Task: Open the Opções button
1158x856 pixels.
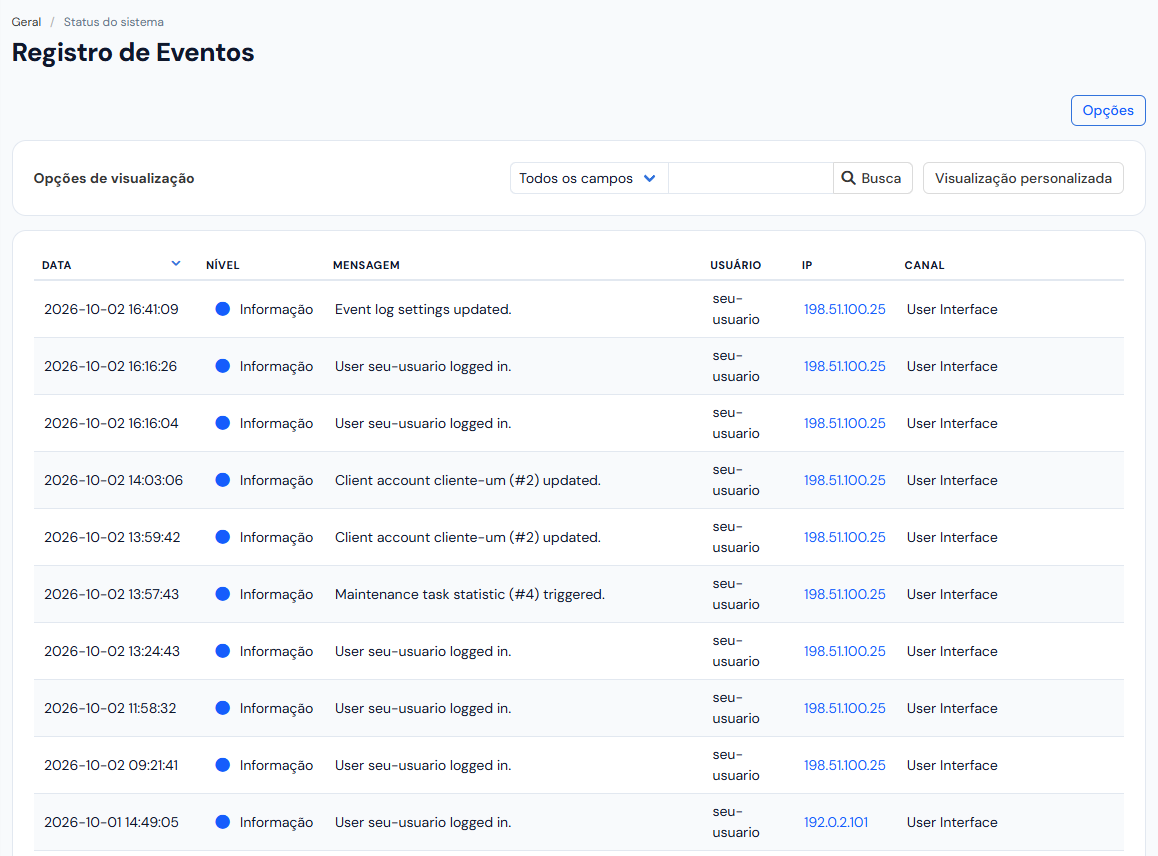Action: click(x=1108, y=110)
